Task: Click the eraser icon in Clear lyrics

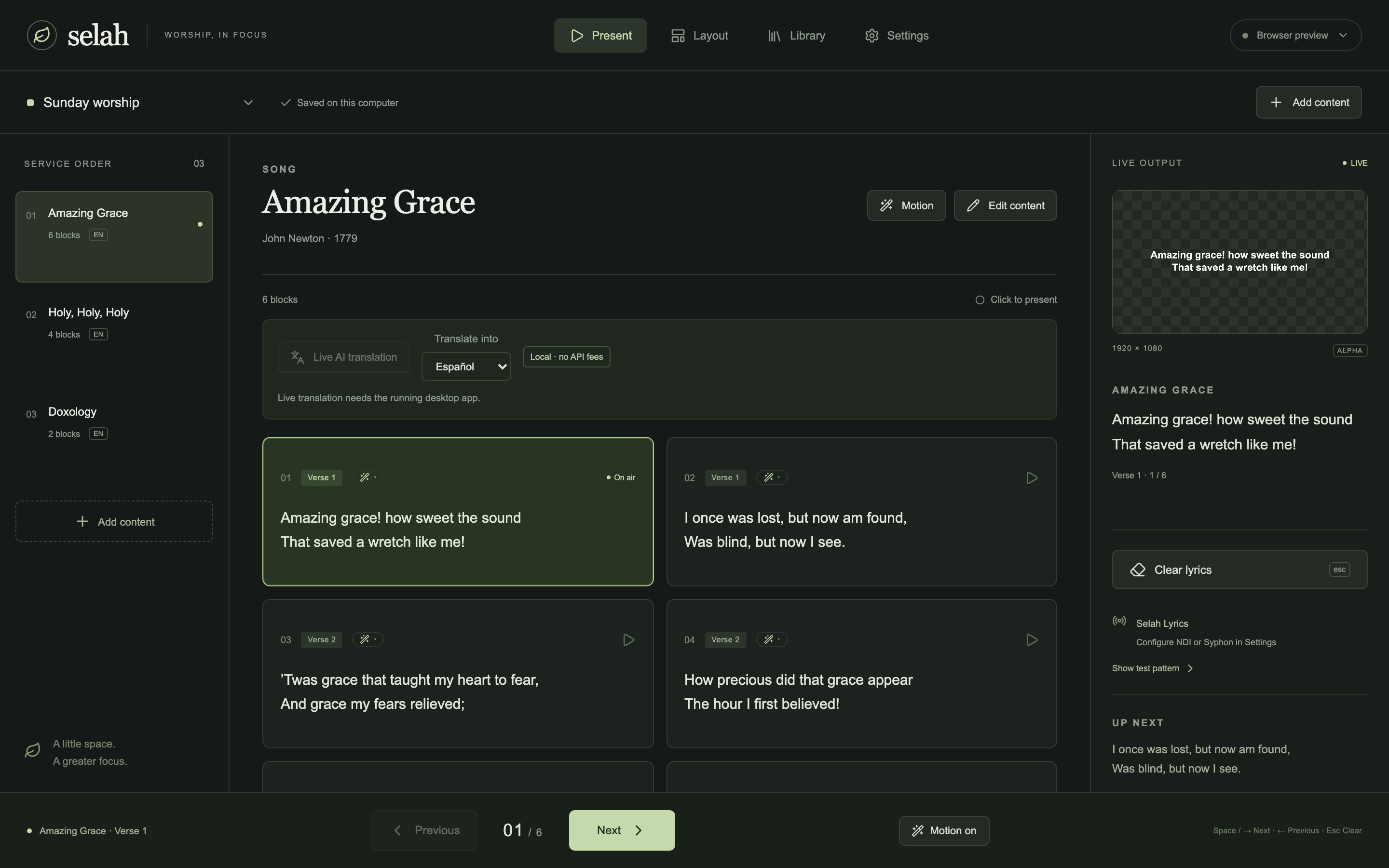Action: (1138, 570)
